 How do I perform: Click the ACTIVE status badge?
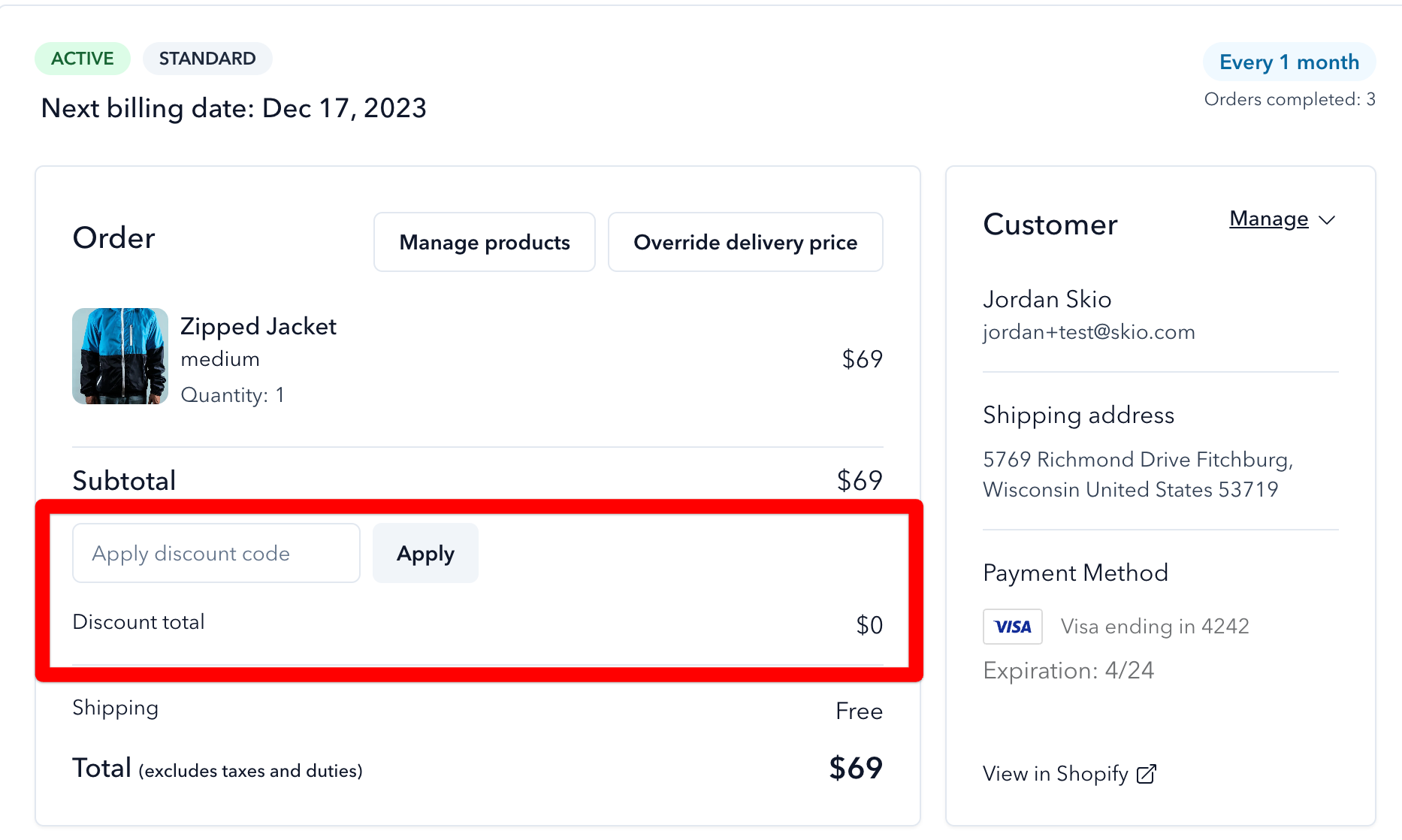coord(83,59)
